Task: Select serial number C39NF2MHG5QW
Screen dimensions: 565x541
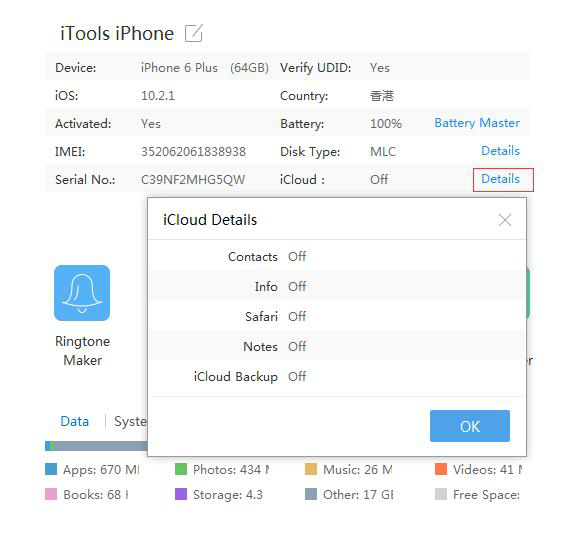Action: tap(193, 179)
